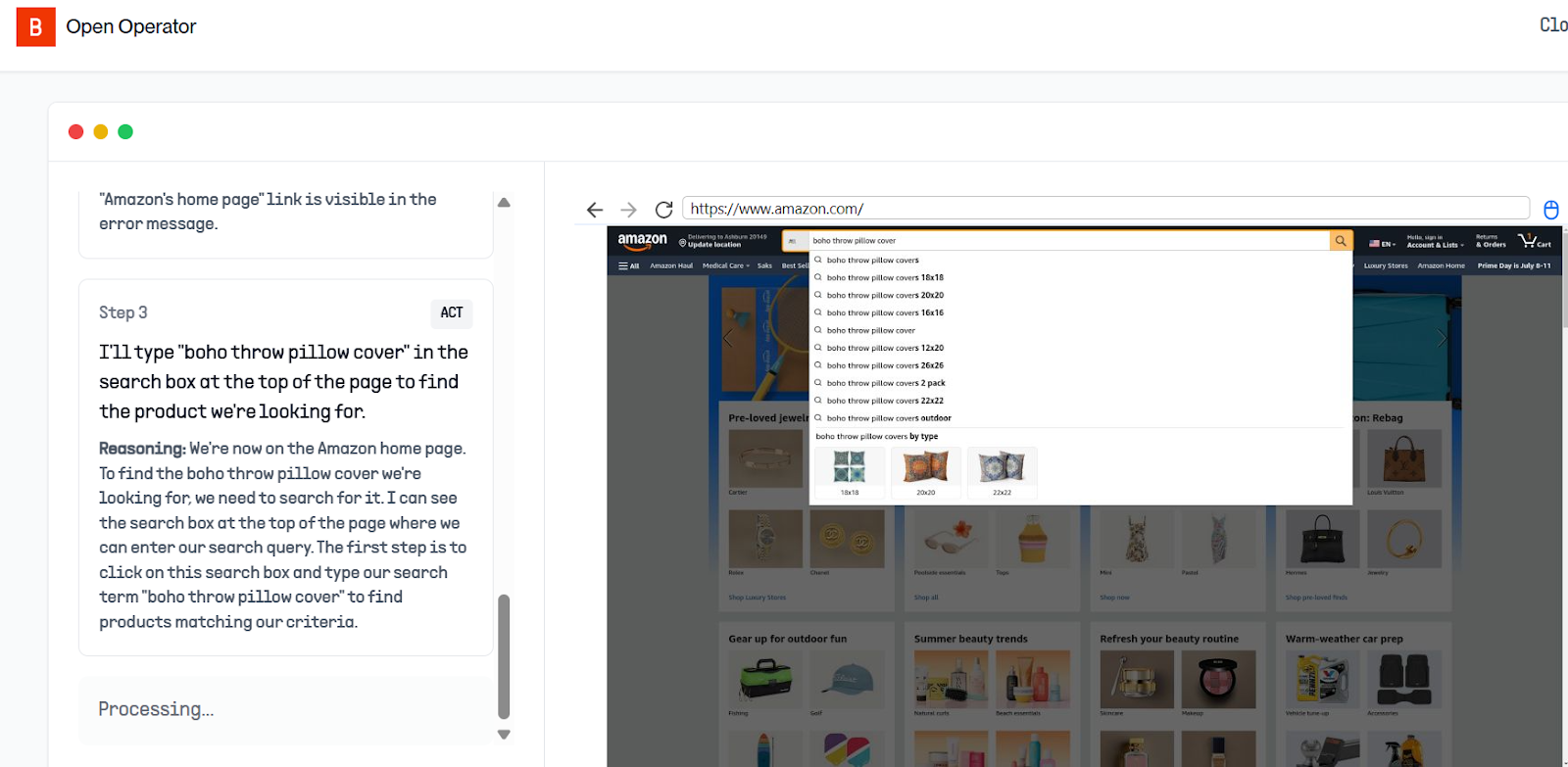
Task: Select suggestion "boho throw pillow covers outdoor"
Action: click(1081, 419)
